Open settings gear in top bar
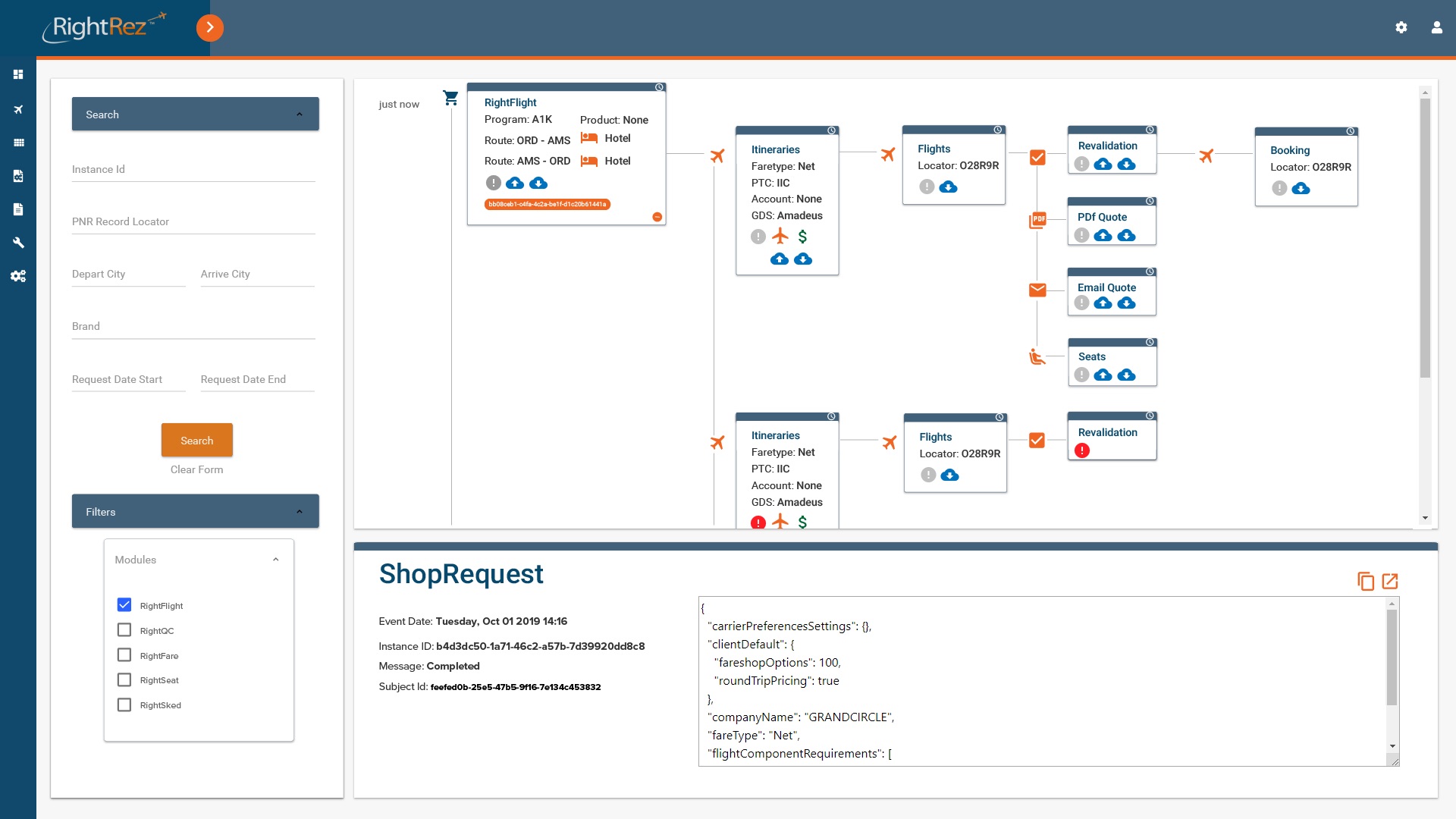The height and width of the screenshot is (819, 1456). click(1401, 27)
